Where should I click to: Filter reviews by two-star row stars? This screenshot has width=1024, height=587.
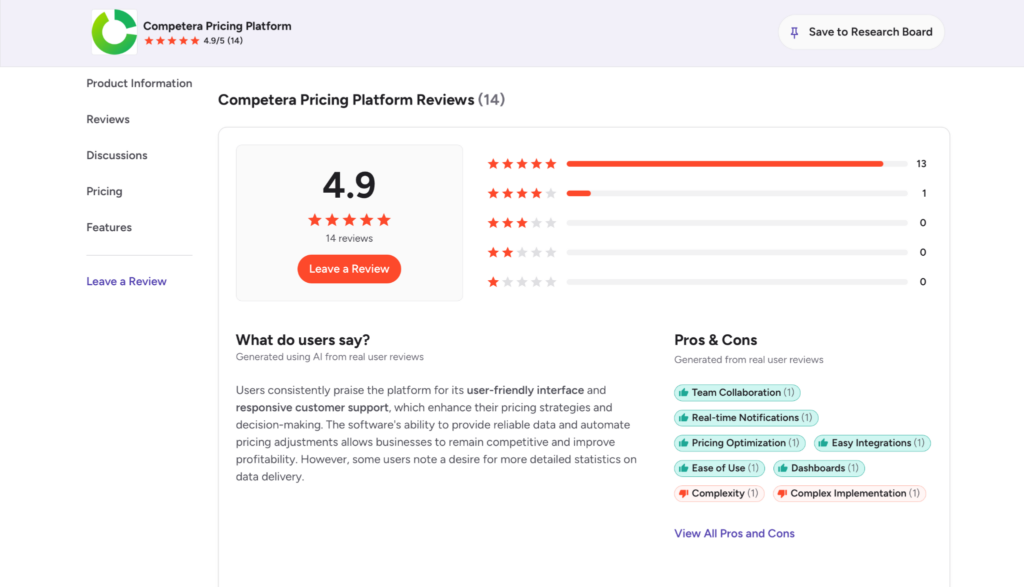click(x=522, y=252)
